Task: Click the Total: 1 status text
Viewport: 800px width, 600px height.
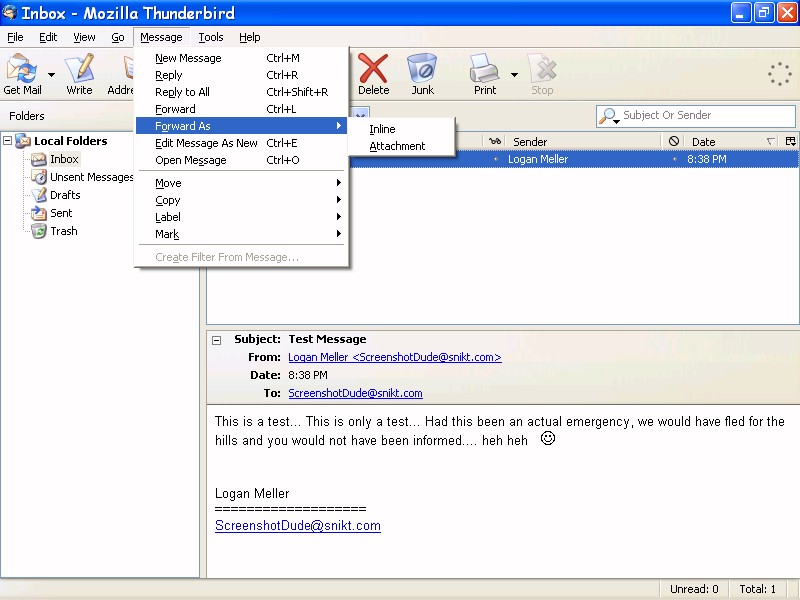Action: pyautogui.click(x=758, y=589)
